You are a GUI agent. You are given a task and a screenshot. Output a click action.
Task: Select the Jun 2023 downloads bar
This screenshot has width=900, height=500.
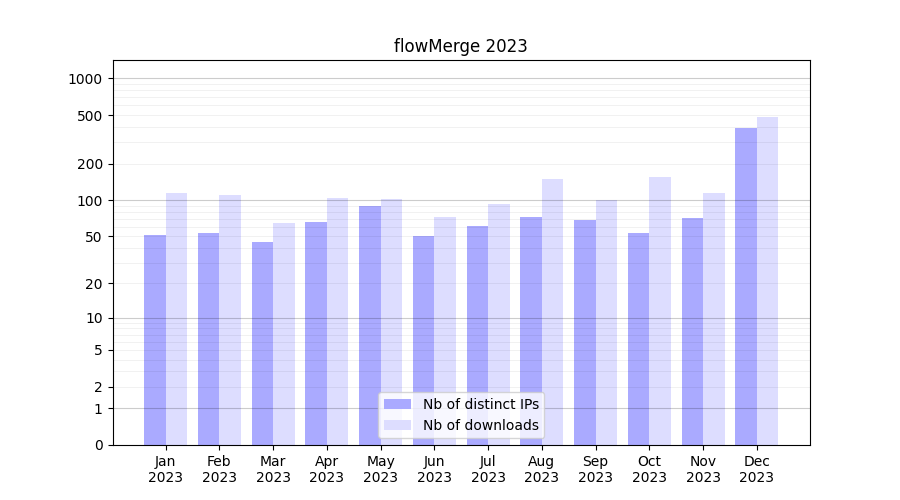pyautogui.click(x=445, y=330)
